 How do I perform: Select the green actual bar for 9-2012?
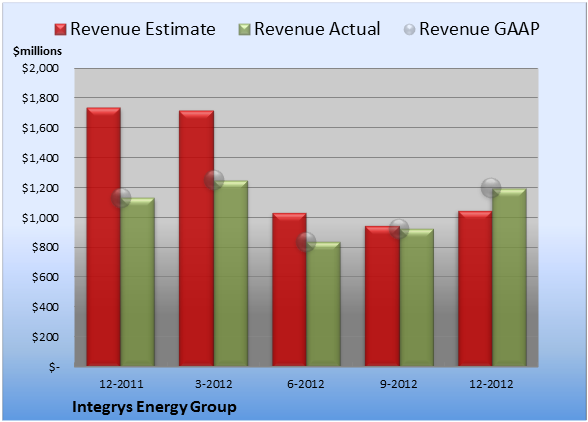pos(416,297)
